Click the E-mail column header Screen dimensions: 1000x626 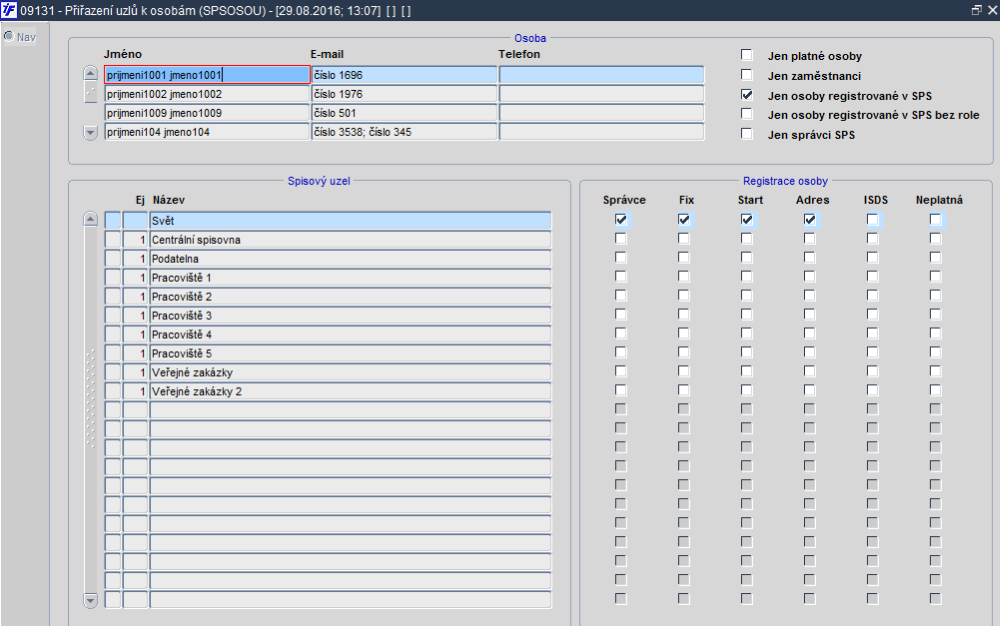coord(327,54)
